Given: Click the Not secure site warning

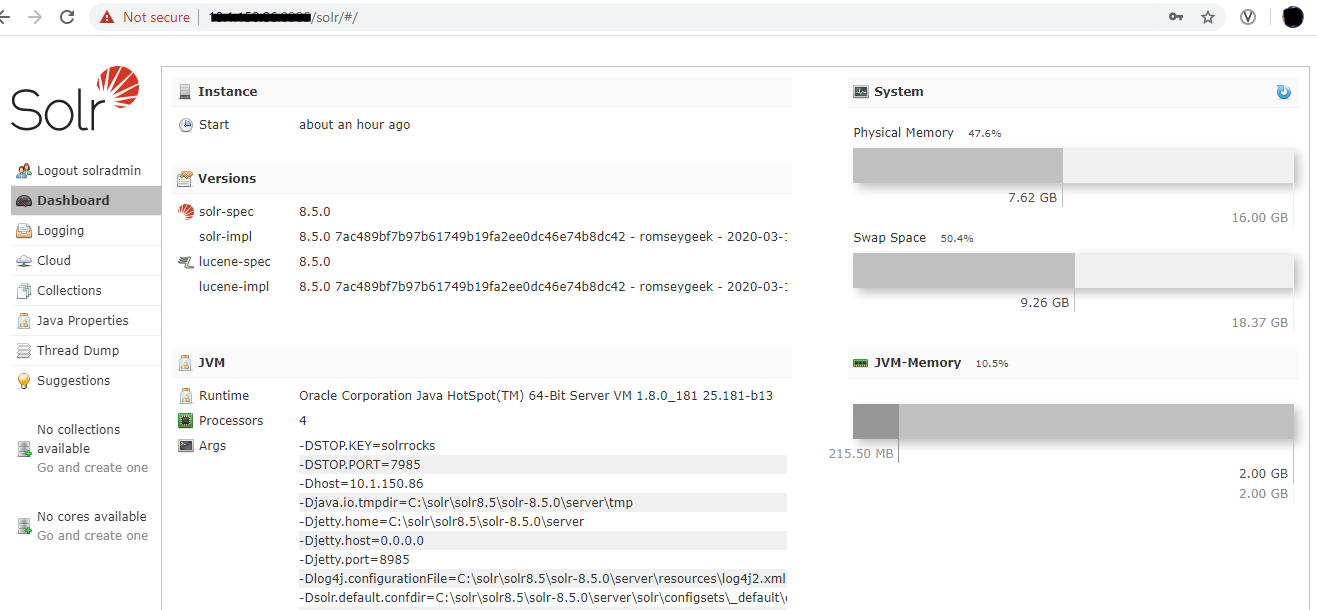Looking at the screenshot, I should point(145,17).
